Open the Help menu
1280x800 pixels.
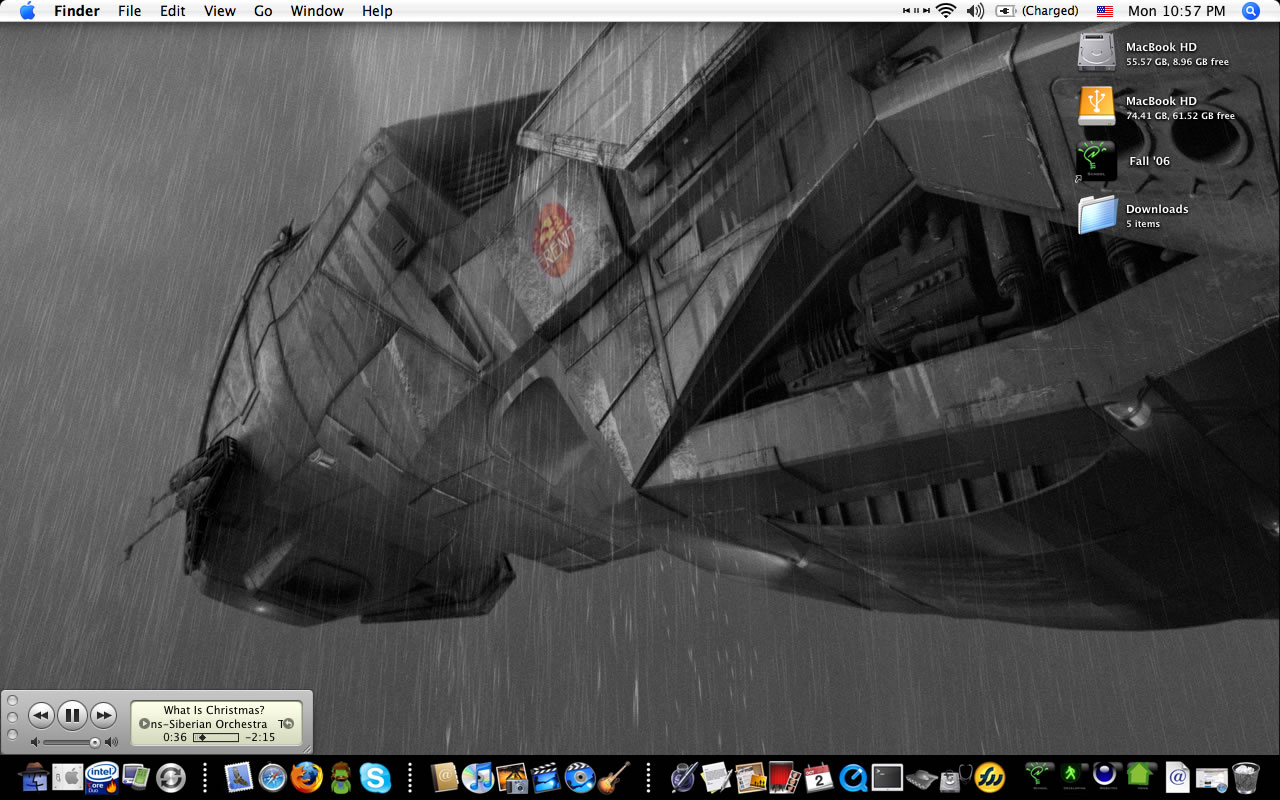pyautogui.click(x=377, y=11)
